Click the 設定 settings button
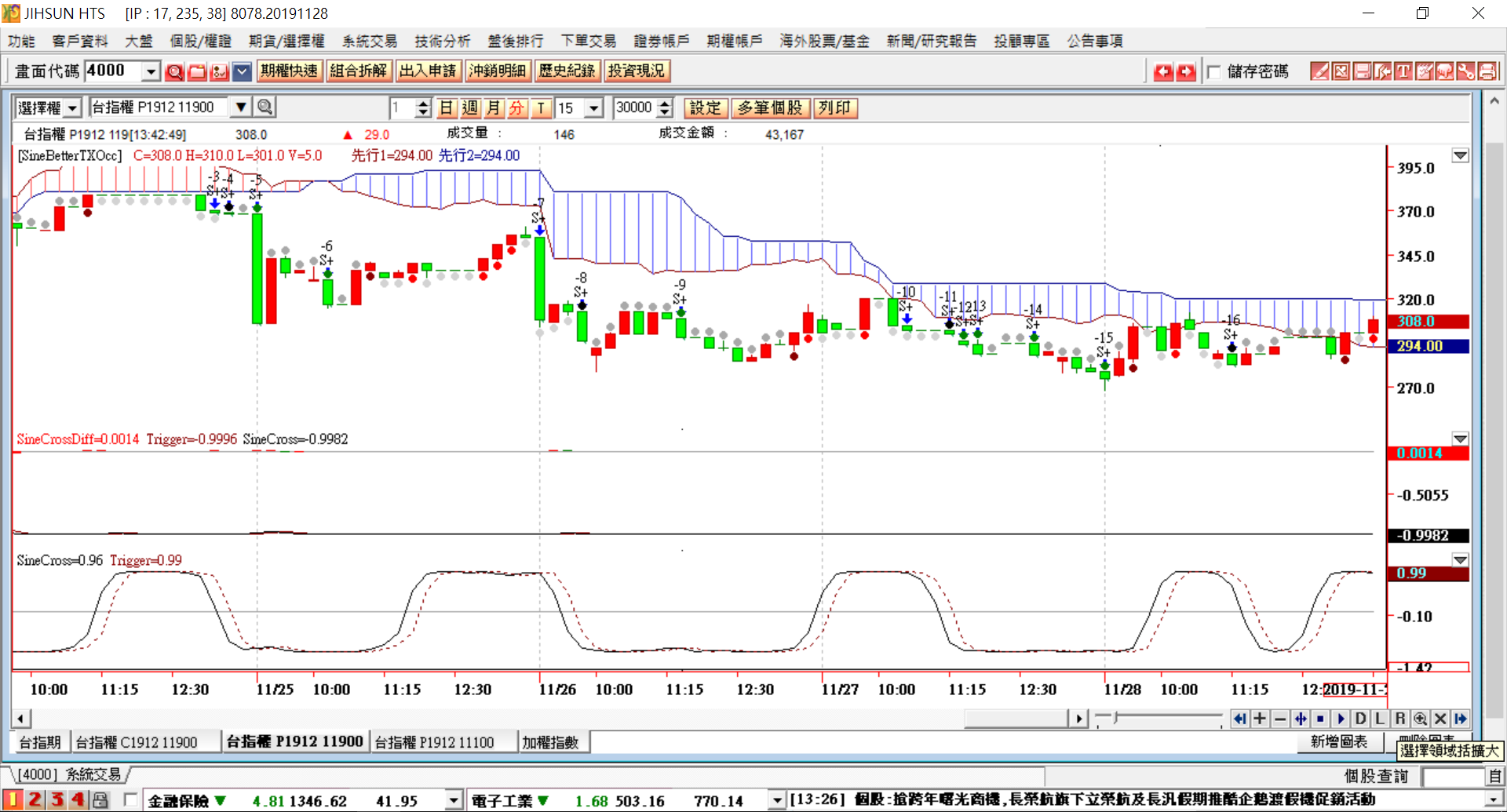1507x812 pixels. pyautogui.click(x=705, y=107)
